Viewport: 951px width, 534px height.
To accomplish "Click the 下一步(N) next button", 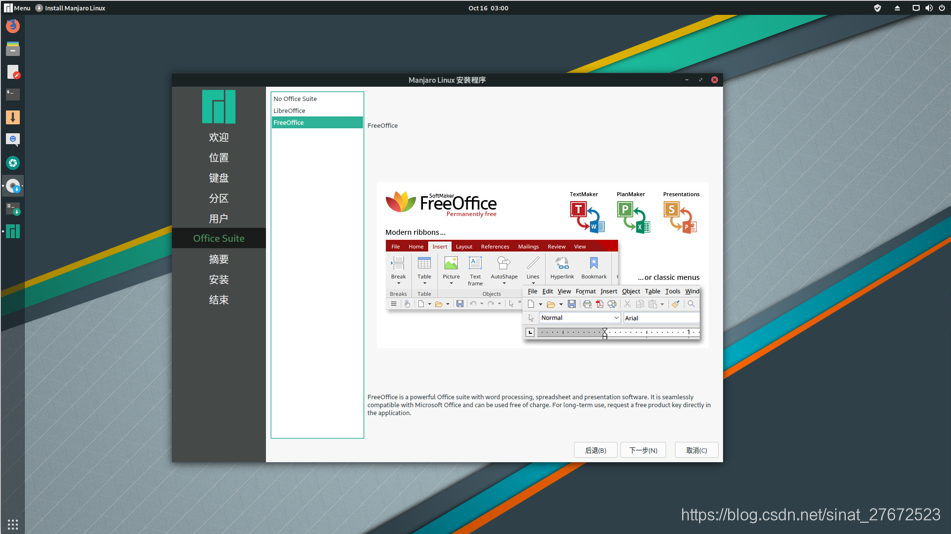I will tap(643, 450).
